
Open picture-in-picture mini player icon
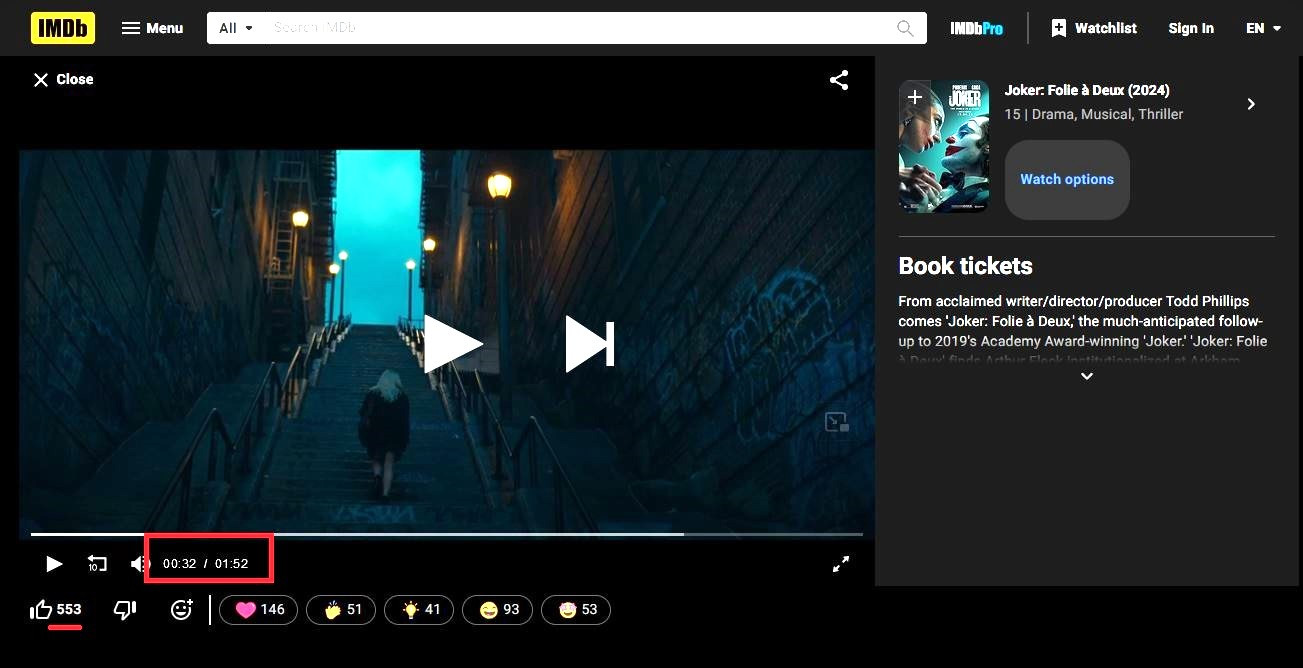tap(836, 422)
